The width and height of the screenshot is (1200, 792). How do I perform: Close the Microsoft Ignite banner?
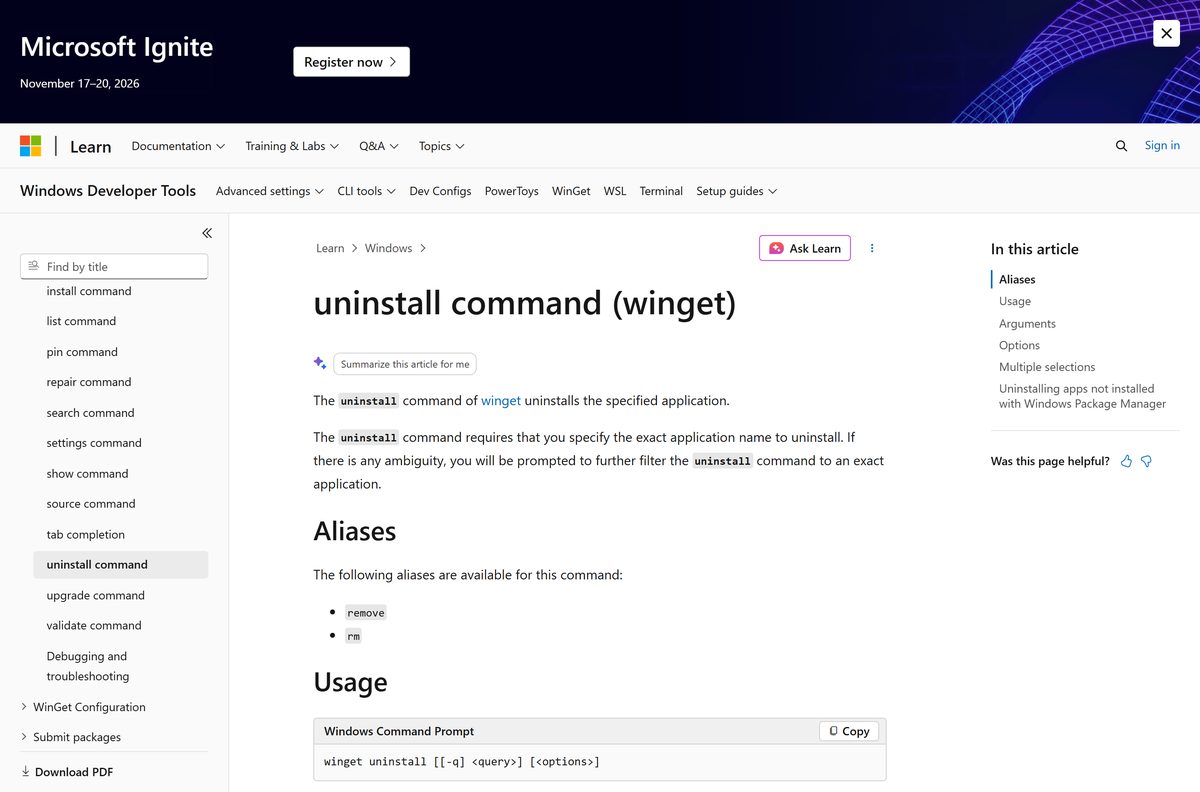tap(1166, 33)
